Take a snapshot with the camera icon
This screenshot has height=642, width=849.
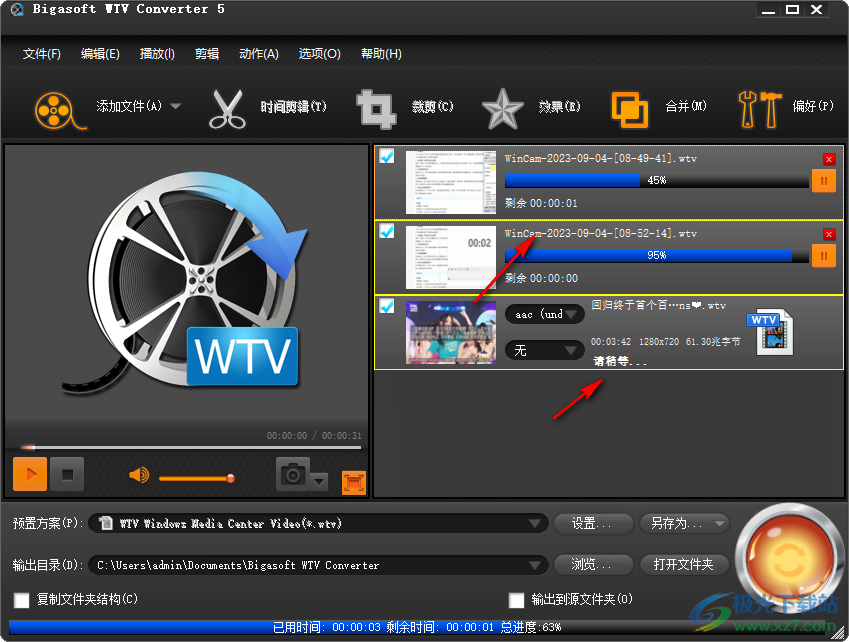pos(293,474)
